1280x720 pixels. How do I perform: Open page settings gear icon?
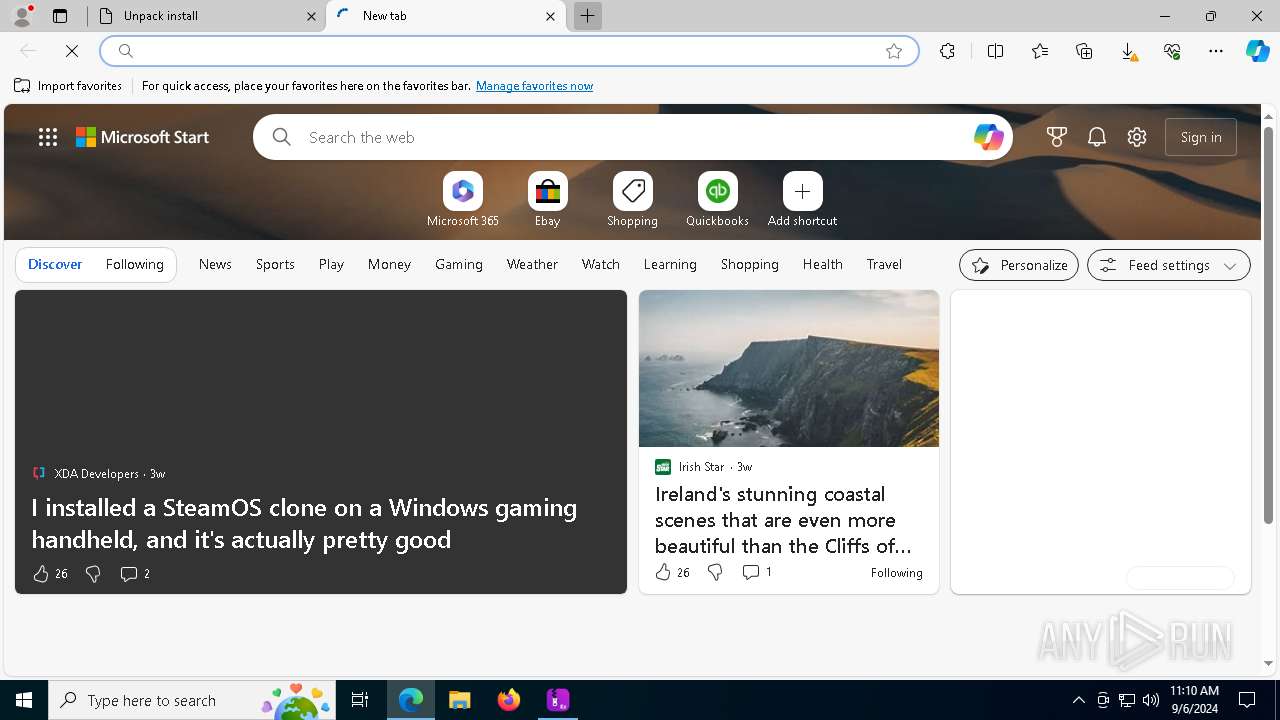(1137, 137)
